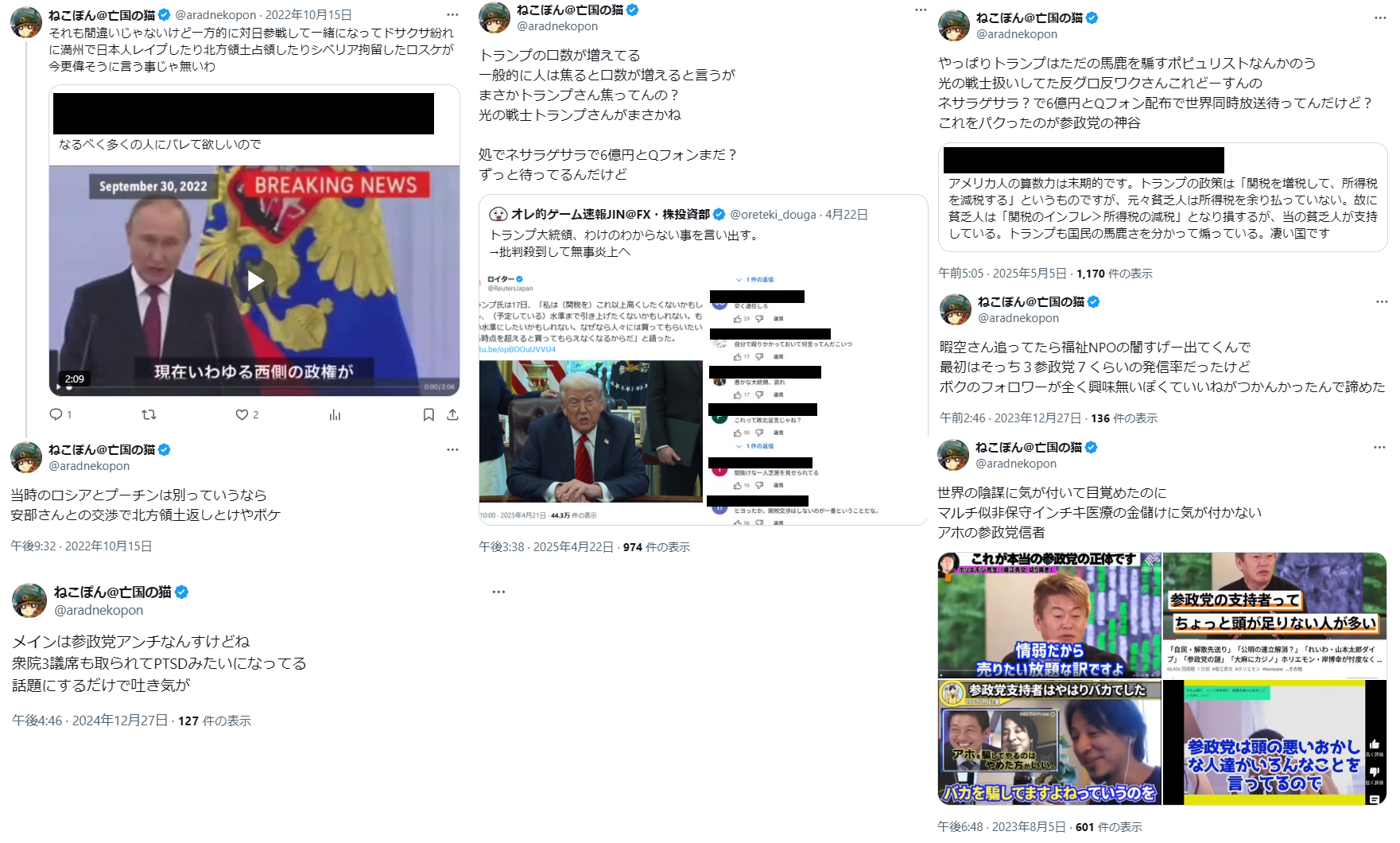Open view analytics icon under video tweet
This screenshot has width=1400, height=843.
[x=335, y=414]
